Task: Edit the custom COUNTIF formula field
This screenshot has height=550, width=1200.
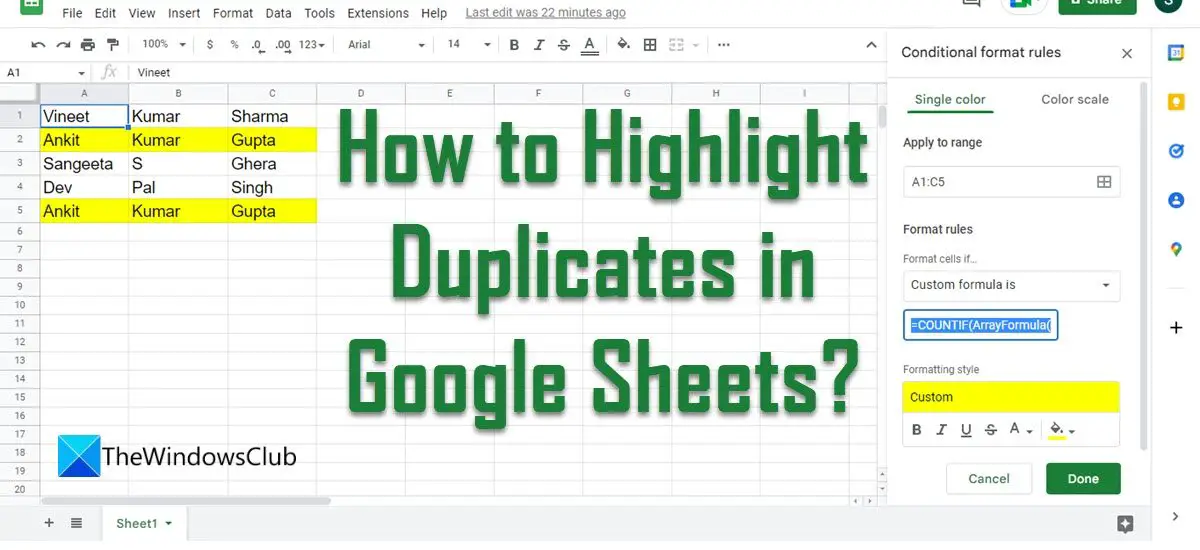Action: pyautogui.click(x=981, y=326)
